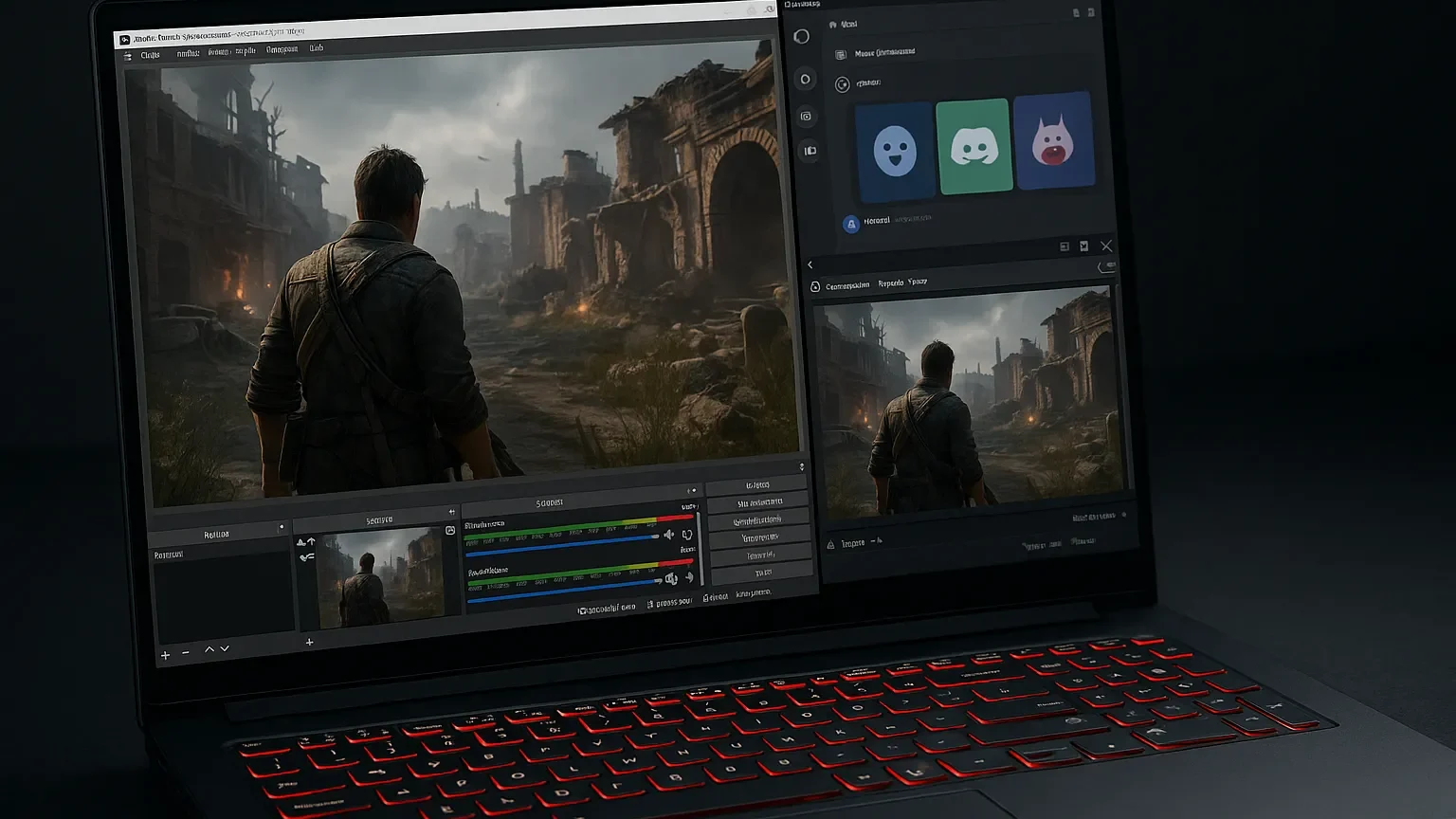The width and height of the screenshot is (1456, 819).
Task: Click the link icon under the source reorder arrows
Action: click(306, 557)
